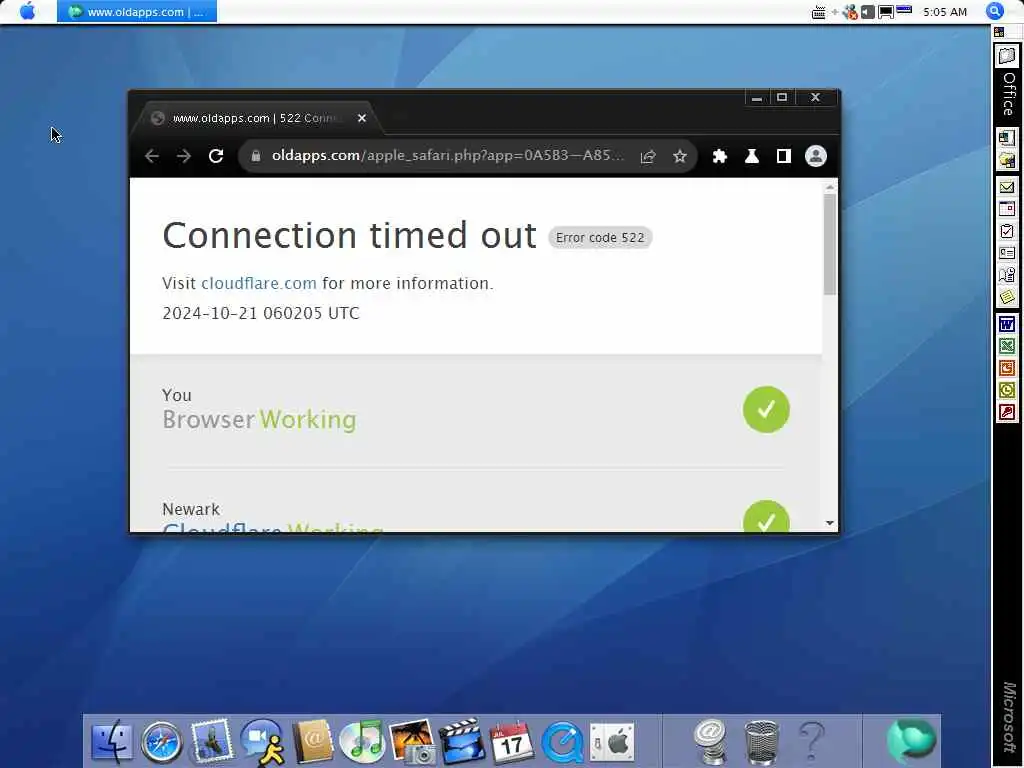Click the 'Browser Working' status text
1024x768 pixels.
pos(259,419)
